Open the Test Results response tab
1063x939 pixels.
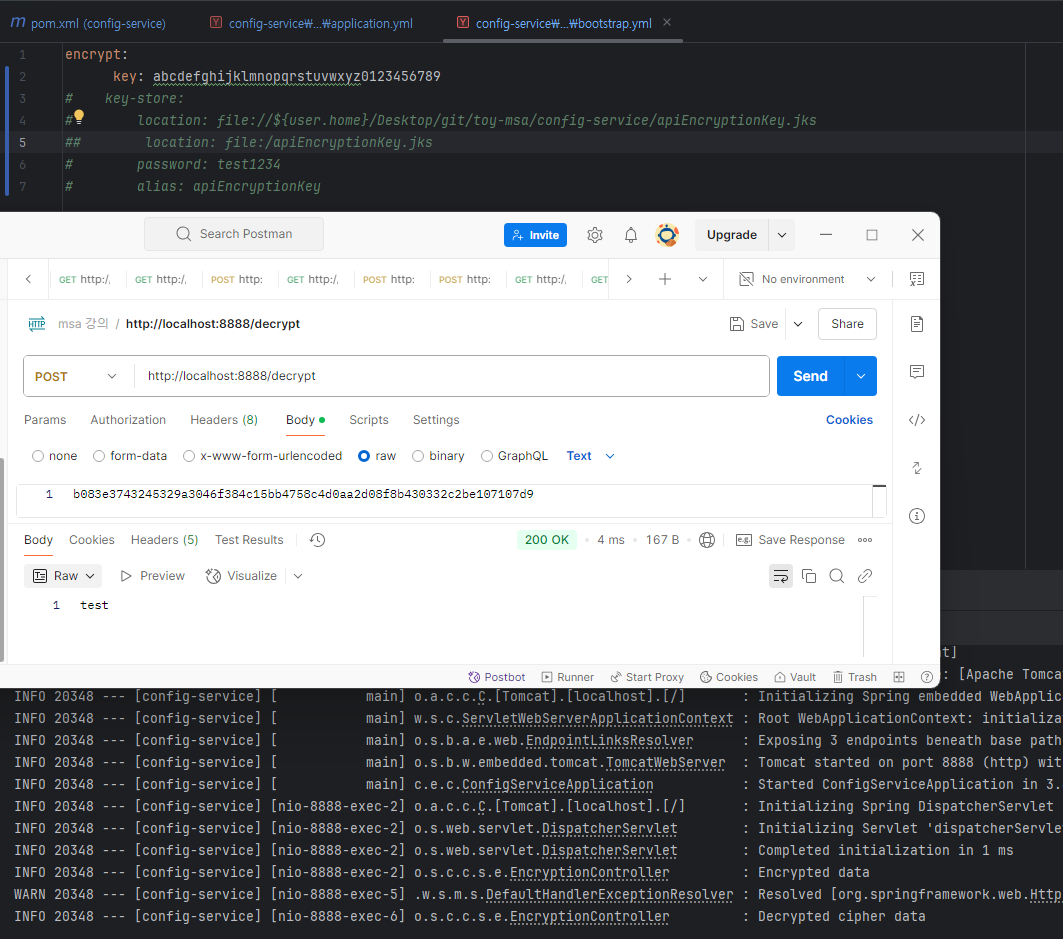point(249,540)
